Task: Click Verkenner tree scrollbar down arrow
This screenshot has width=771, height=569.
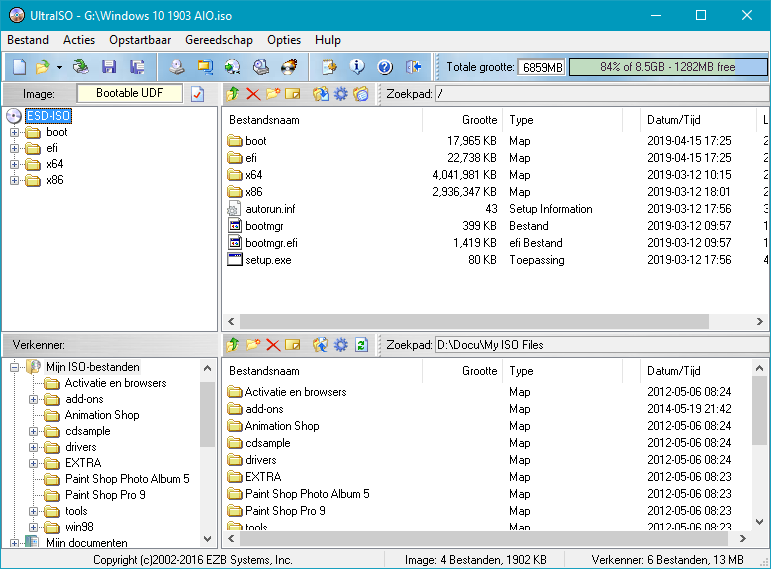Action: (x=208, y=539)
